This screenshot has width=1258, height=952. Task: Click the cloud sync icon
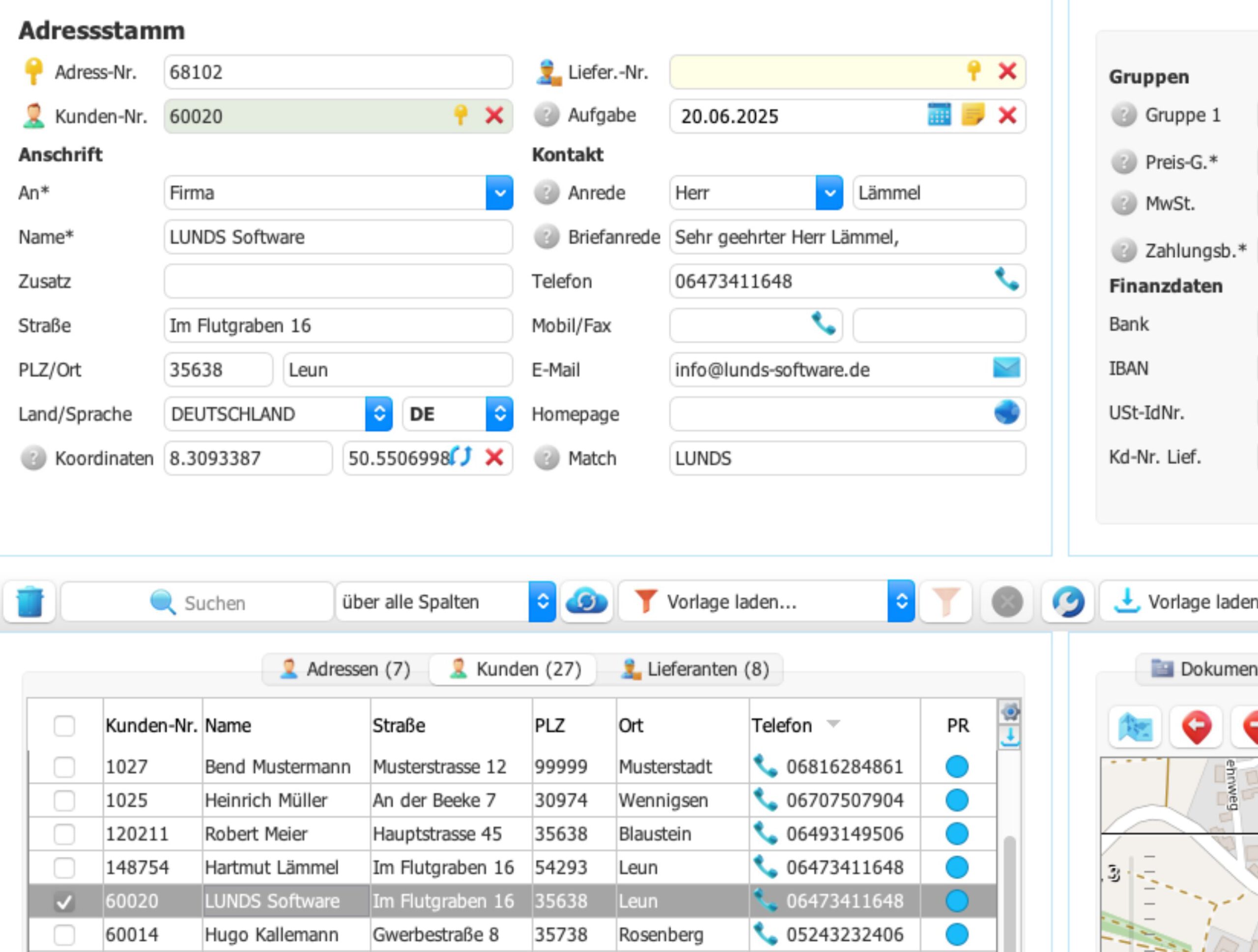click(x=586, y=601)
